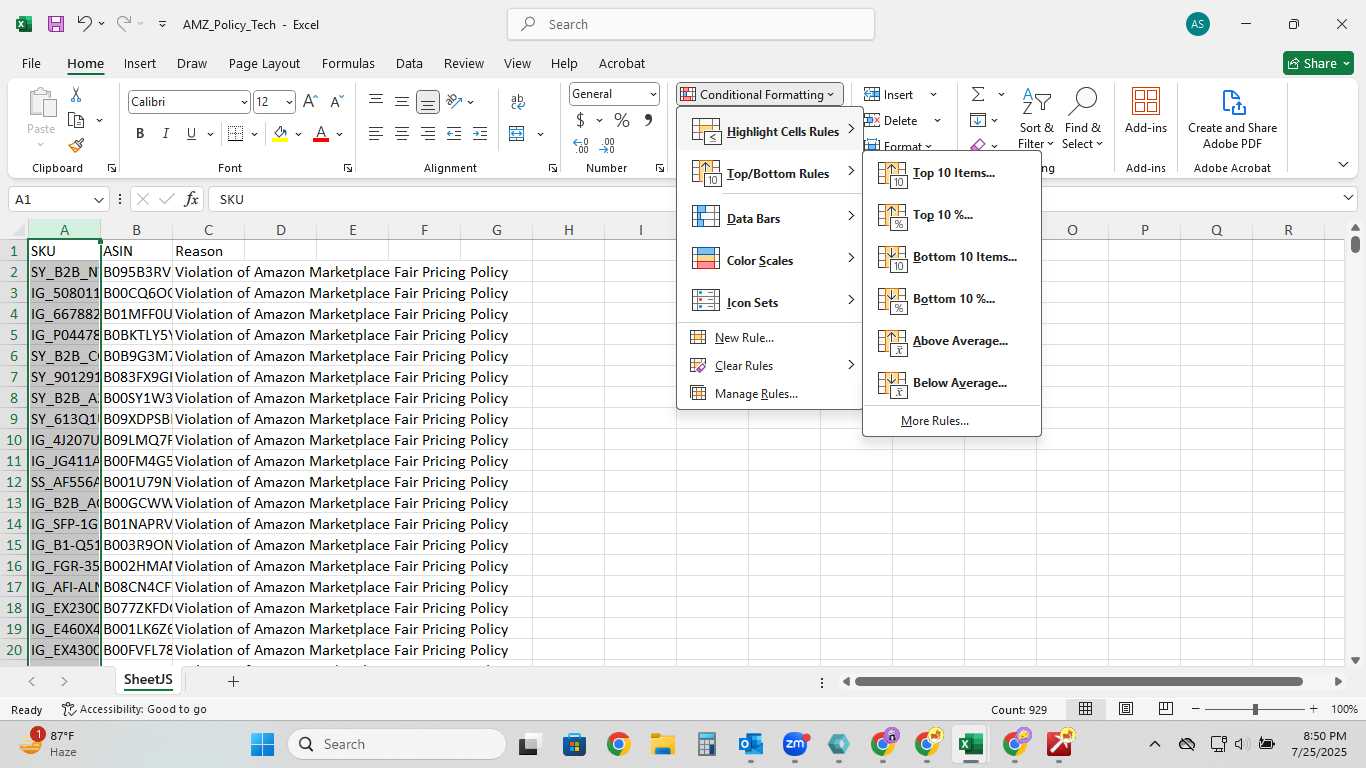Click the Center align icon

coord(402,134)
